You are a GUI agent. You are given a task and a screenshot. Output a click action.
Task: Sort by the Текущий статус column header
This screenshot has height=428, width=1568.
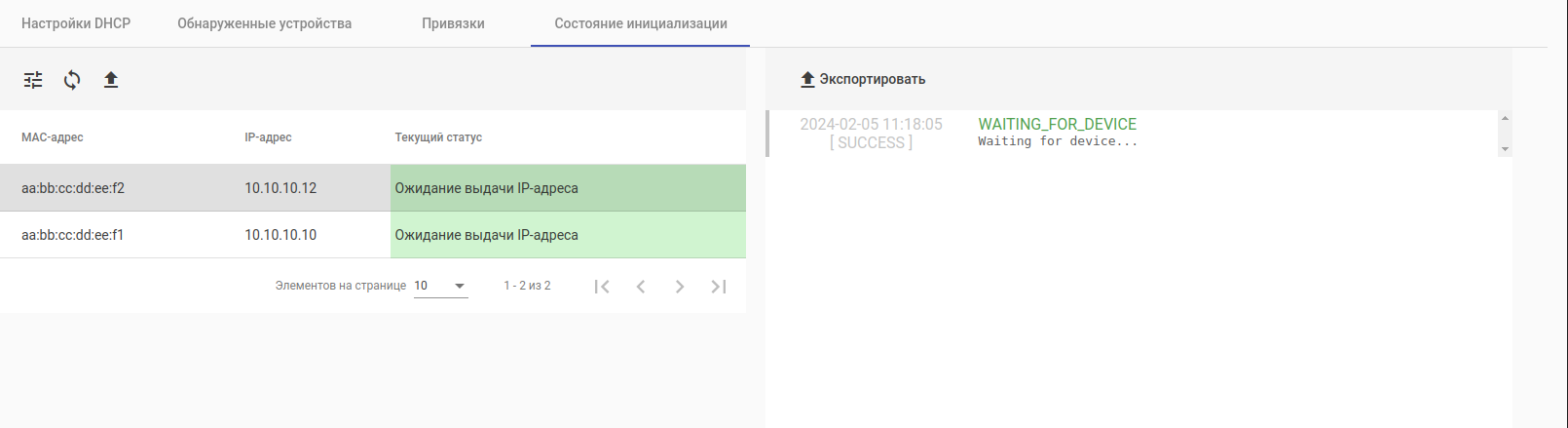438,137
